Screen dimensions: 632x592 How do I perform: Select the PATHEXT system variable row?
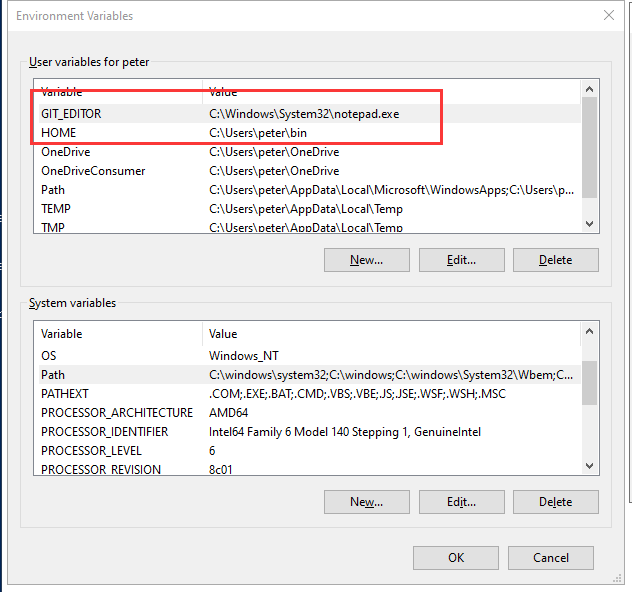tap(65, 394)
